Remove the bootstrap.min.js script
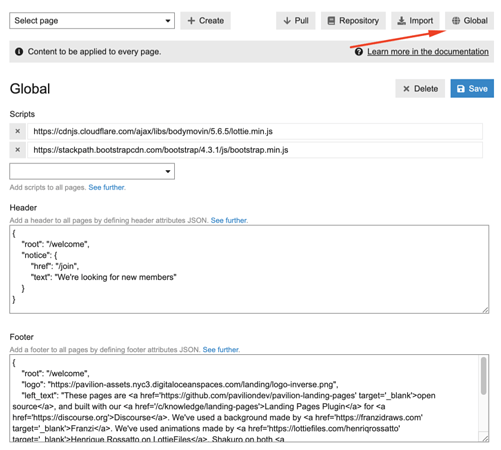 coord(18,150)
